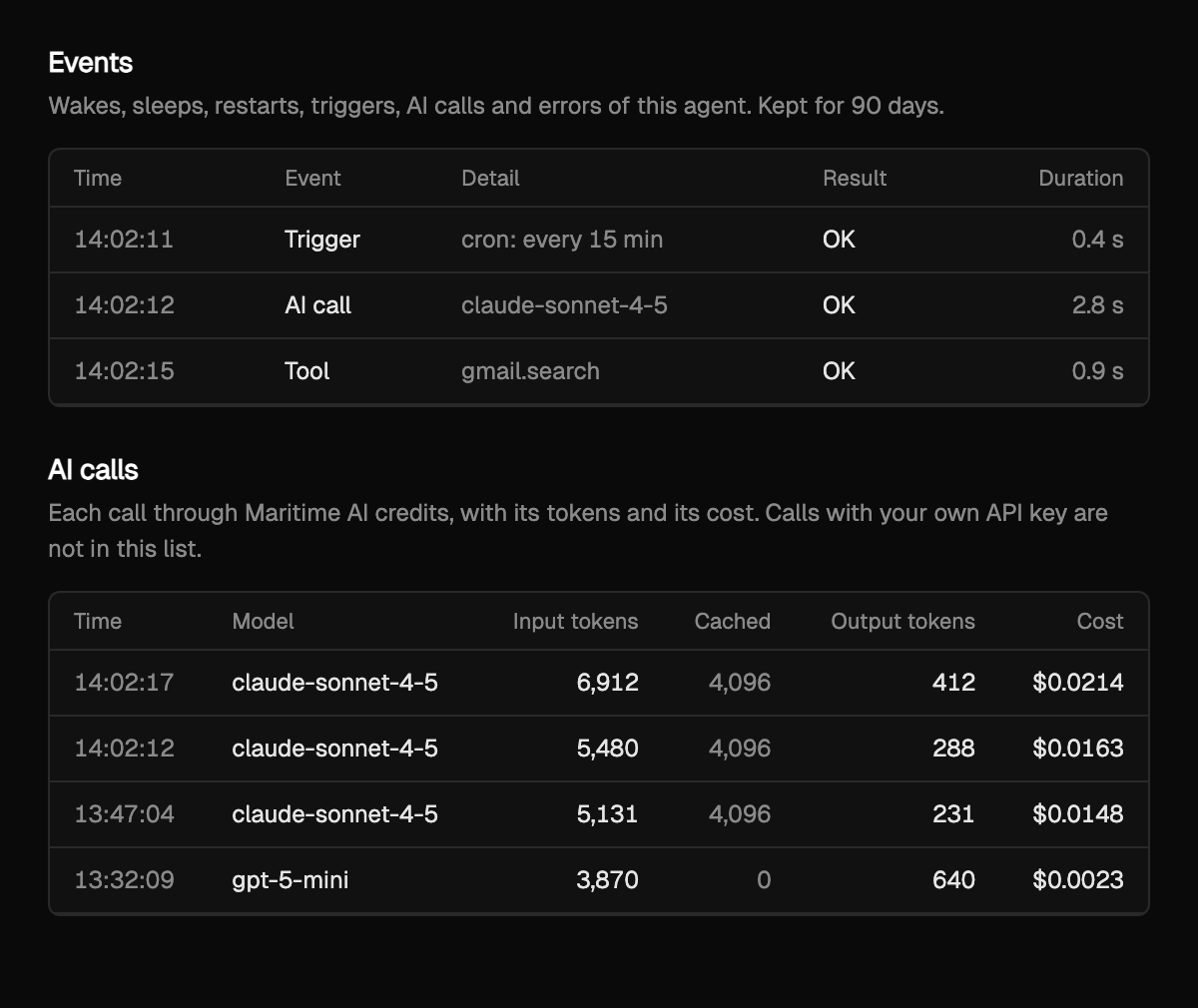Screen dimensions: 1198x1008
Task: Click the 640 output tokens value
Action: (x=953, y=880)
